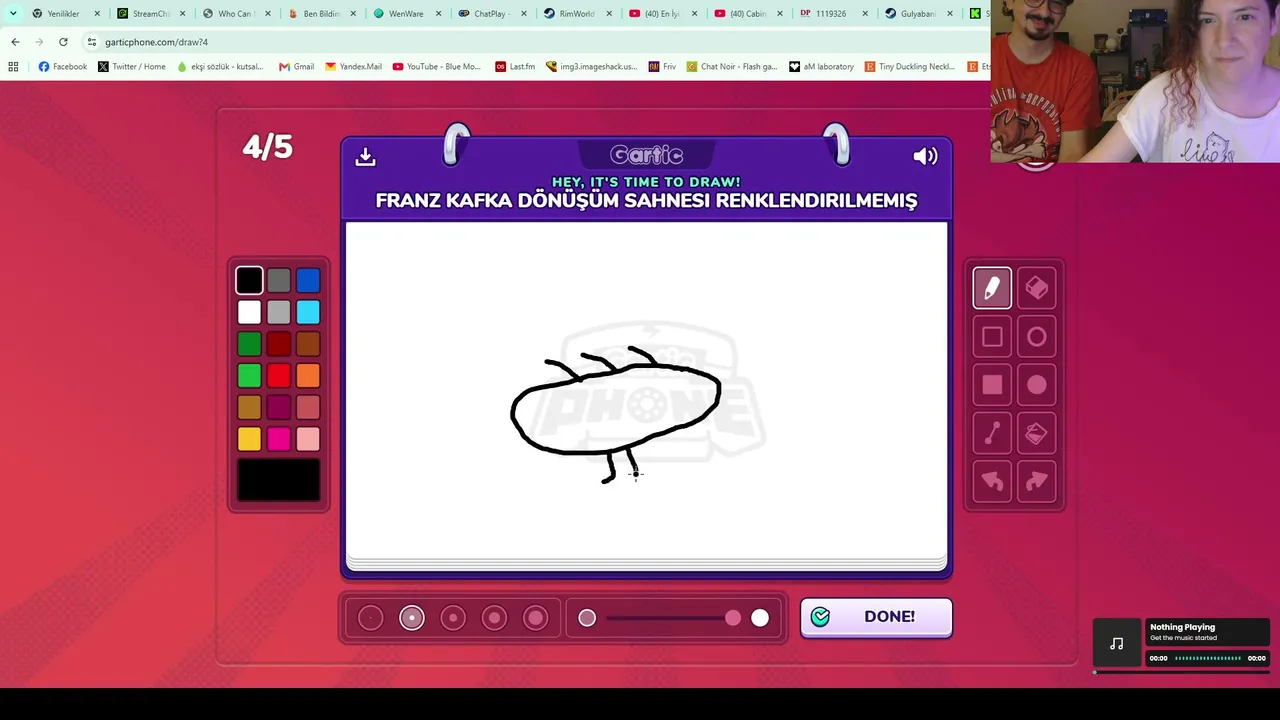Viewport: 1280px width, 720px height.
Task: Select the eraser tool
Action: [1036, 288]
